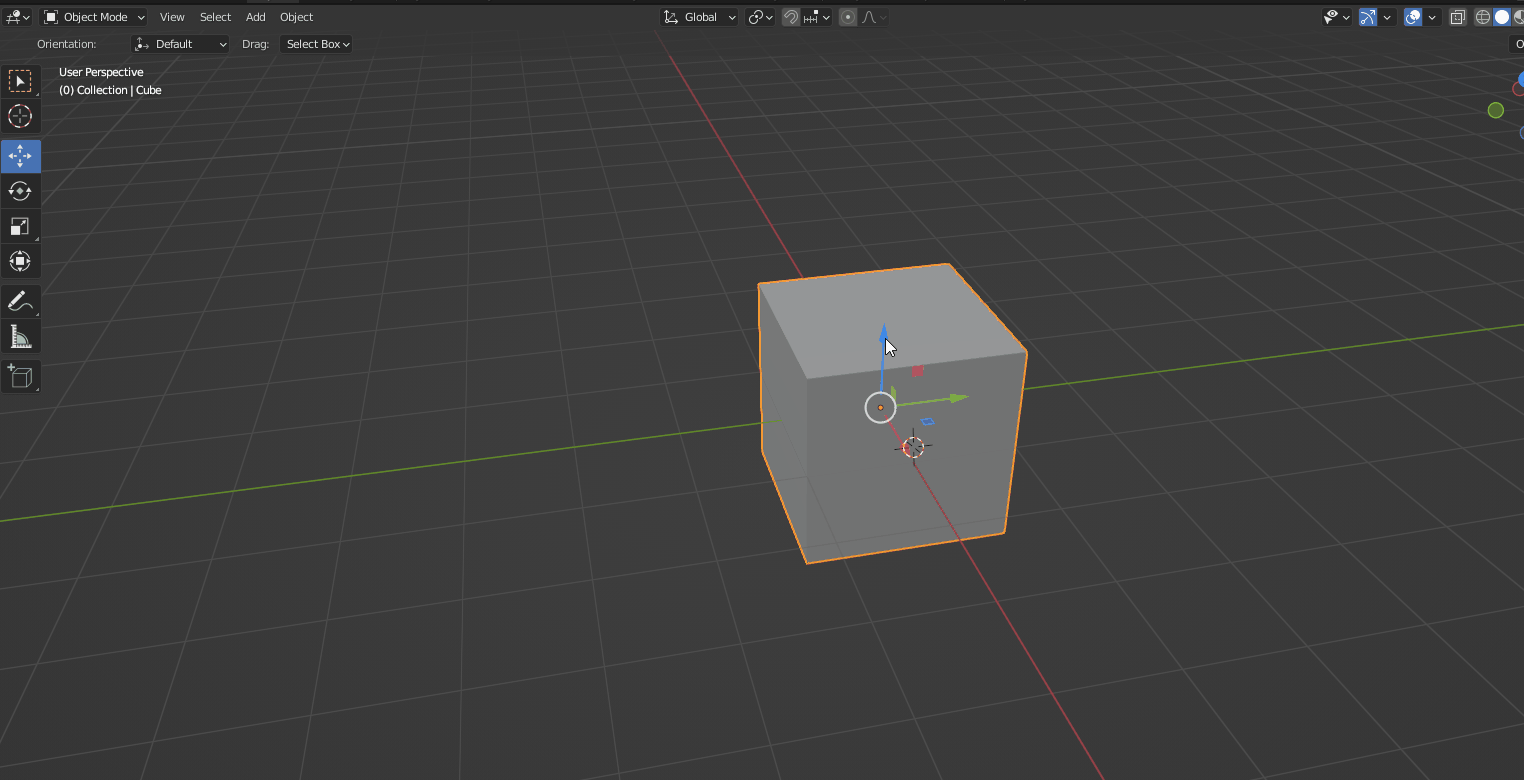Activate the Transform tool
The height and width of the screenshot is (780, 1524).
pyautogui.click(x=20, y=261)
